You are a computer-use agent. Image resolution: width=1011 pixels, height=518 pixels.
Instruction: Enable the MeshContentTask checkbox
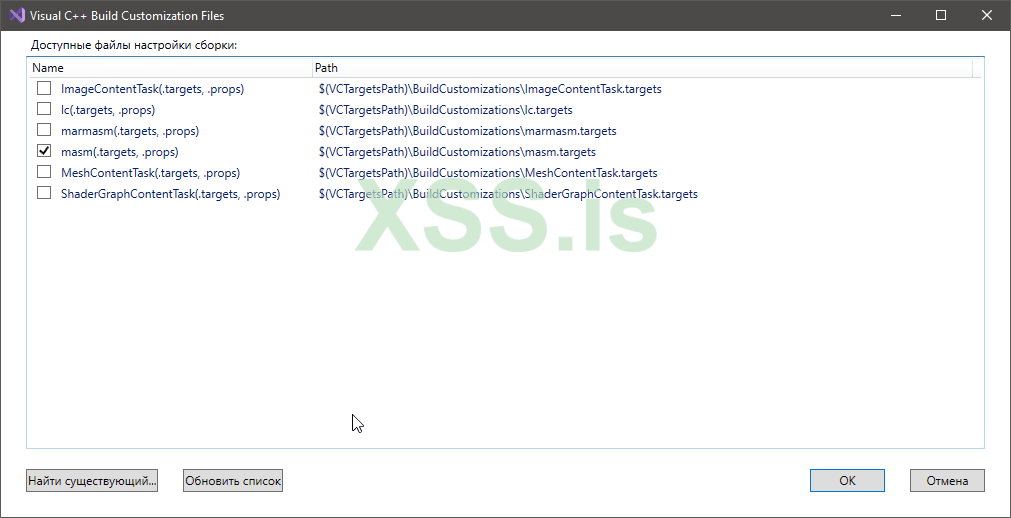click(44, 172)
